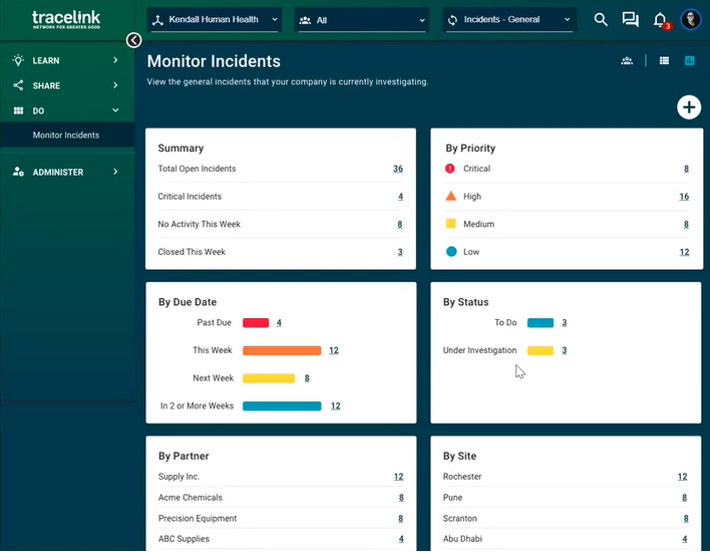Click the Learn lightbulb icon
Screen dimensions: 710x552
coord(18,60)
